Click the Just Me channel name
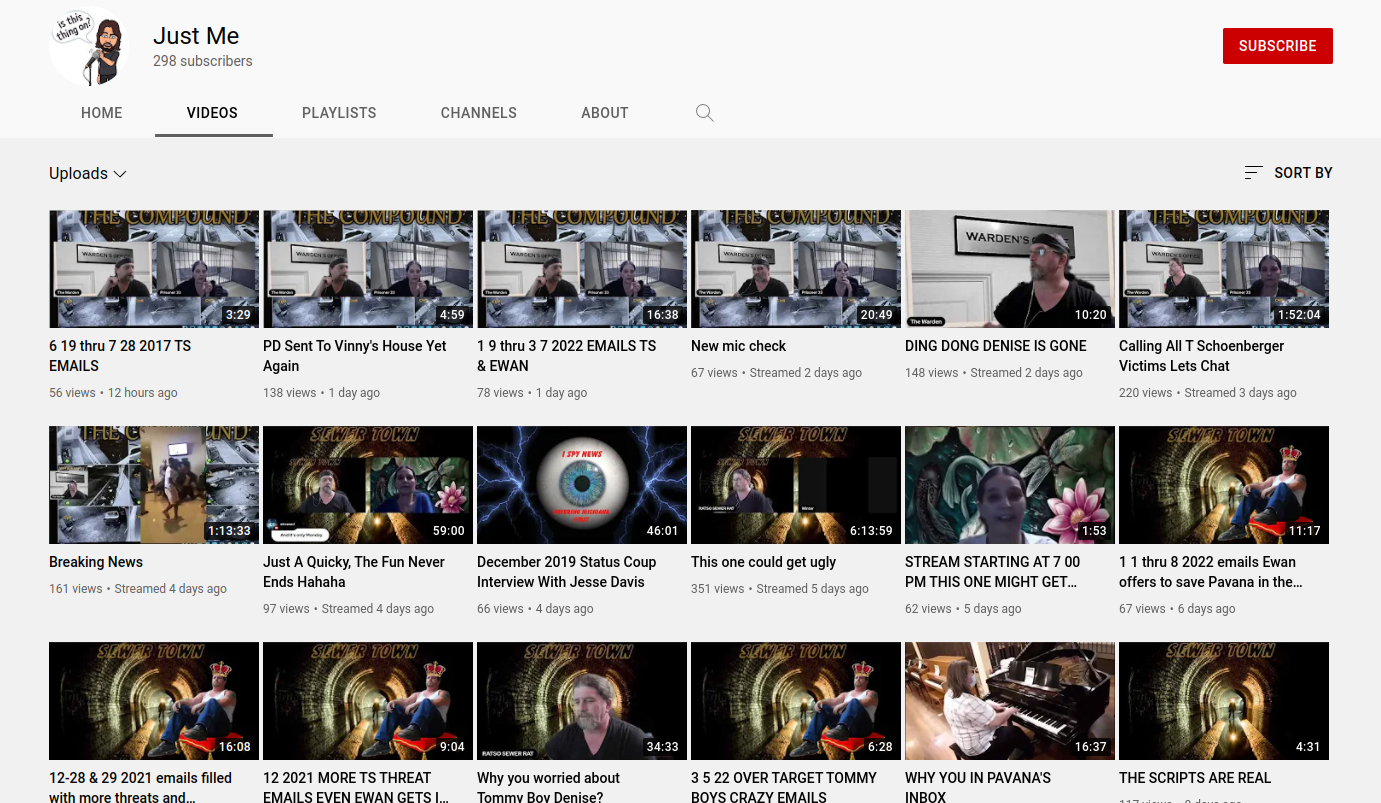Viewport: 1381px width, 803px height. [x=196, y=36]
